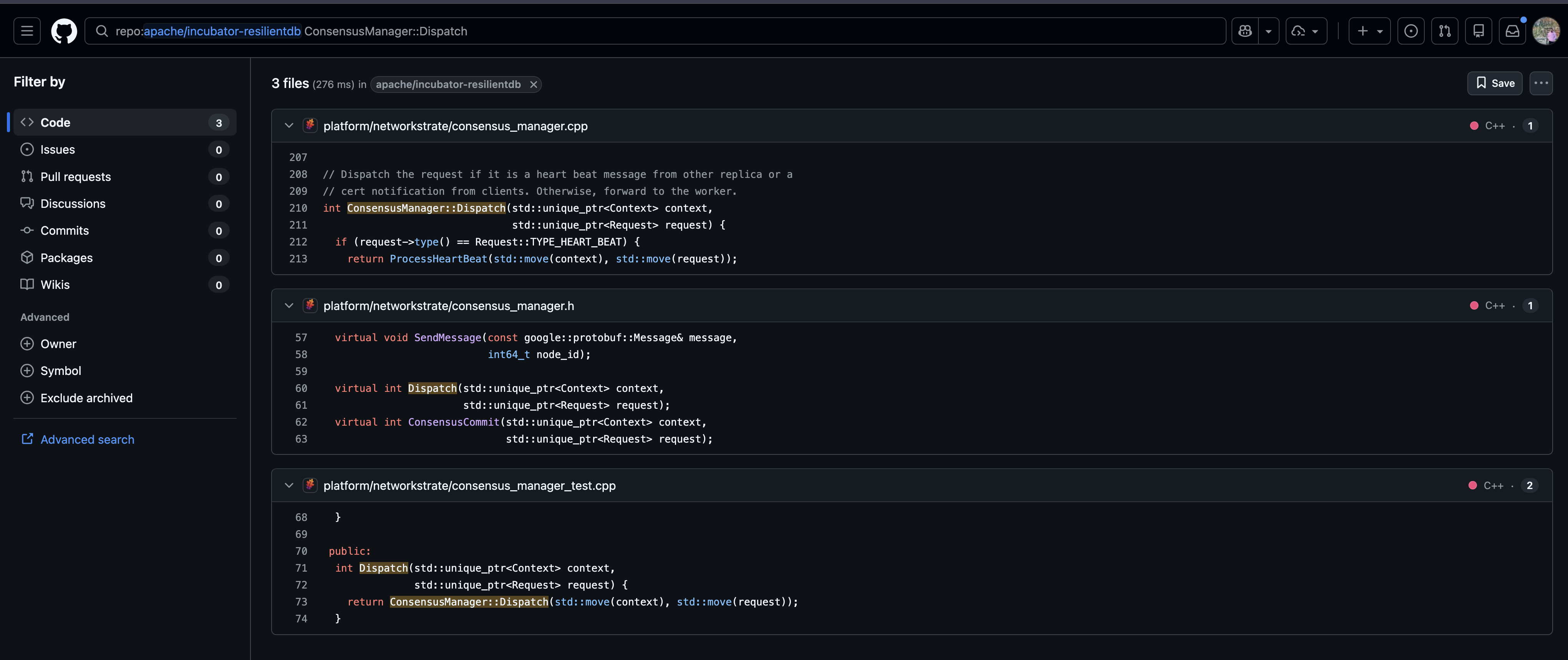Click line number 210 in consensus_manager.cpp
Viewport: 1568px width, 660px height.
(298, 208)
